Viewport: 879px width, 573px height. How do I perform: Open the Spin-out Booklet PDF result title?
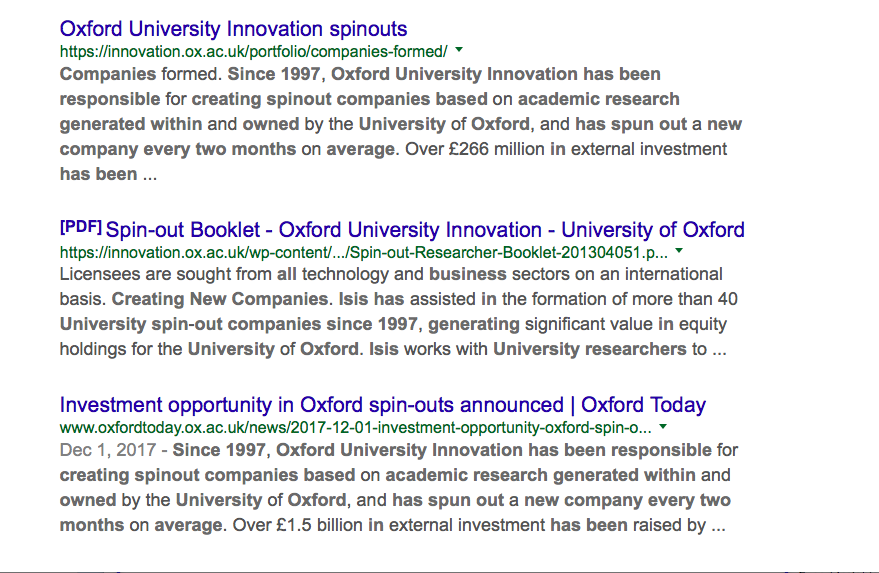tap(425, 229)
